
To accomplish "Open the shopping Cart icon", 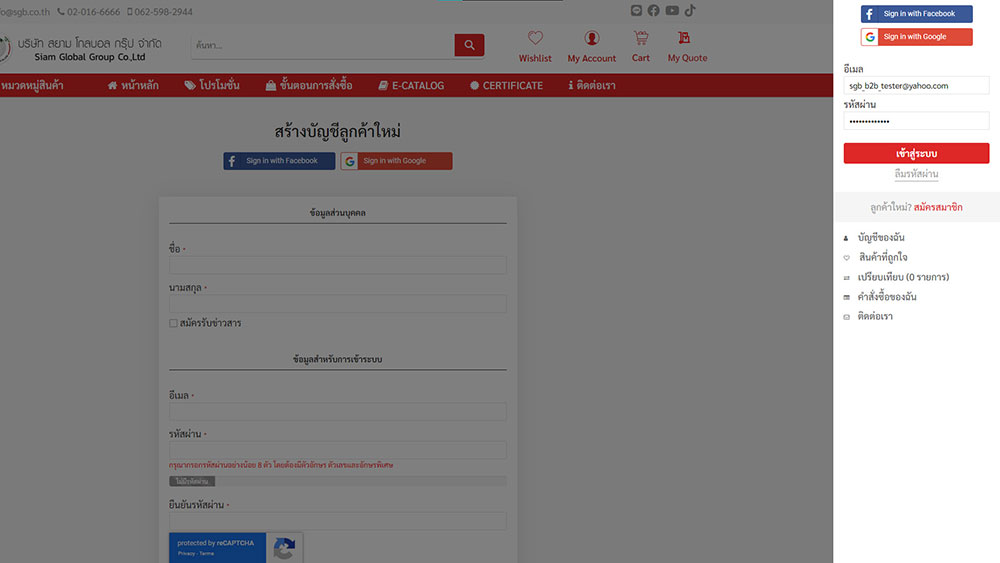I will tap(641, 38).
